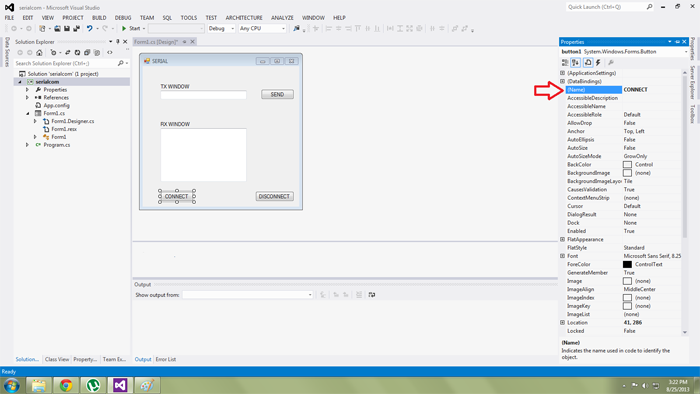Expand the (DataBindings) property
The image size is (700, 394).
point(562,81)
